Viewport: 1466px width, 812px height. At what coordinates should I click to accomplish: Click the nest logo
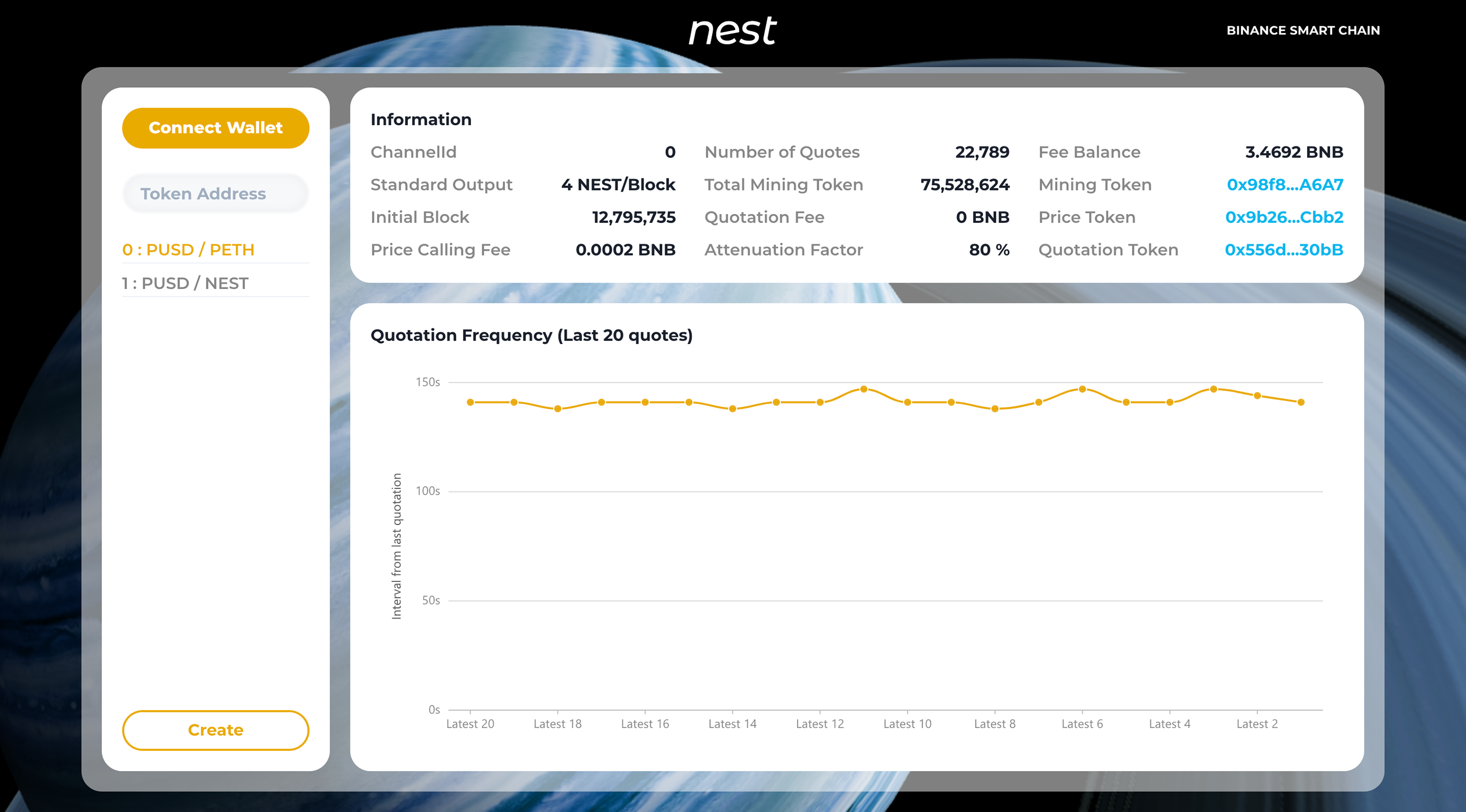733,31
